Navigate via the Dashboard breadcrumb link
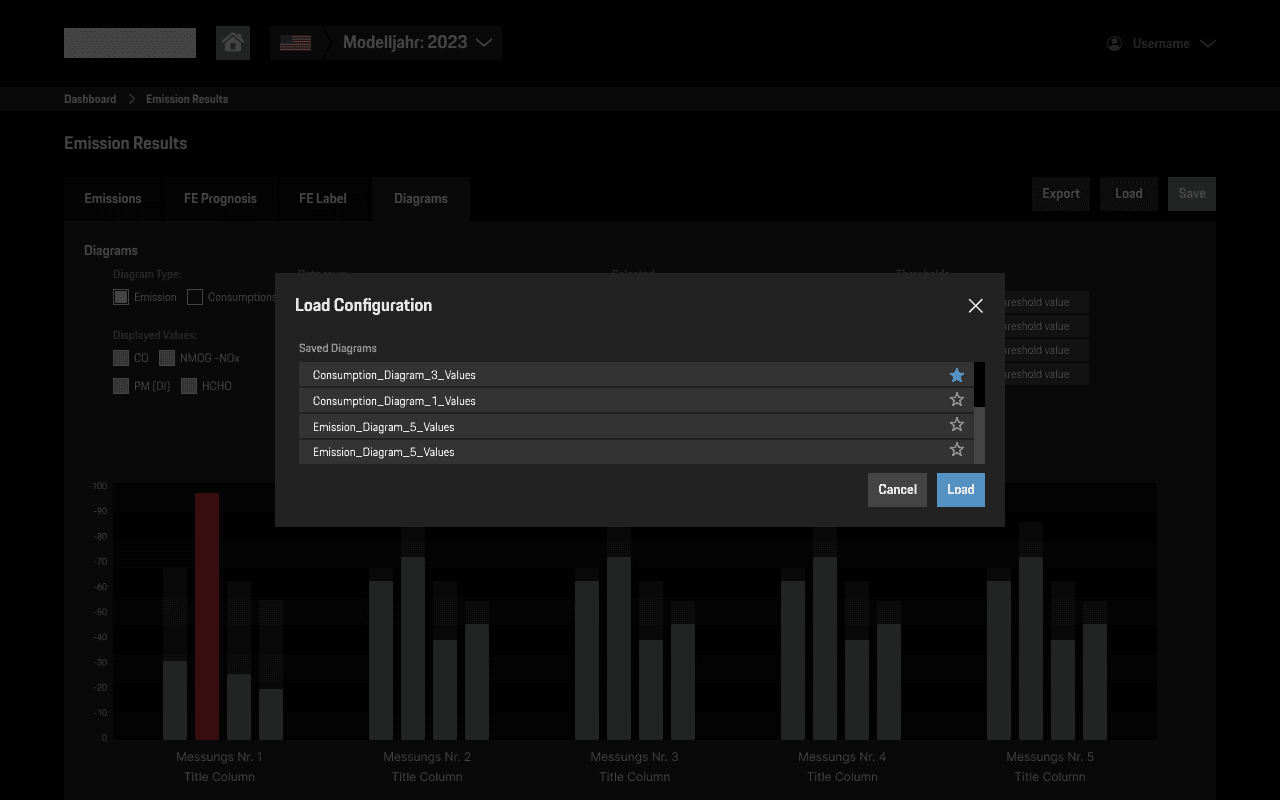Screen dimensions: 1280x800 pos(90,98)
